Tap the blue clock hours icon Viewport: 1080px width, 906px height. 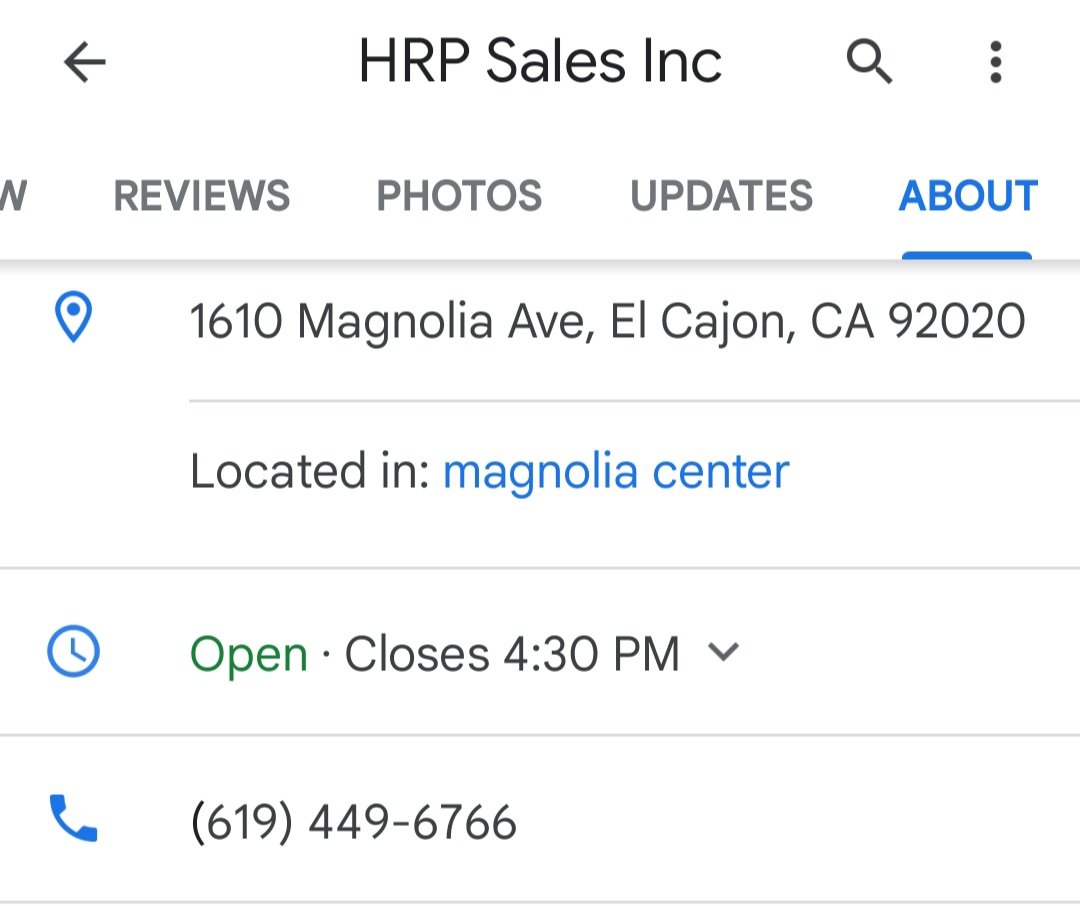[73, 651]
